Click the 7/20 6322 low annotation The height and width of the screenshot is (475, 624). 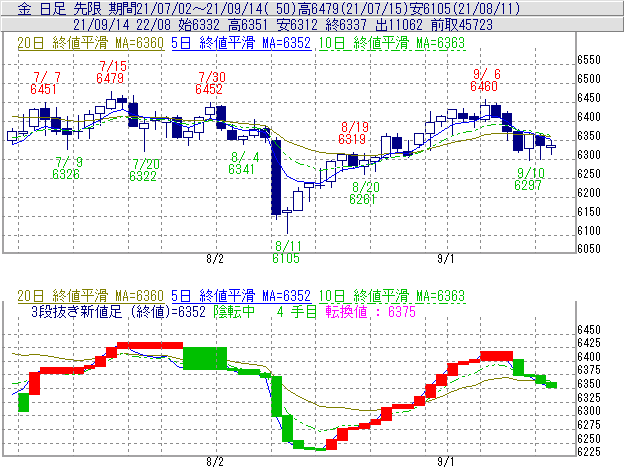pyautogui.click(x=144, y=170)
